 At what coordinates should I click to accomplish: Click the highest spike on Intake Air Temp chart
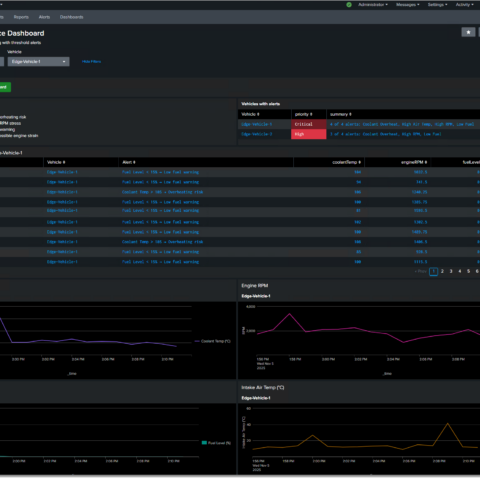(448, 424)
